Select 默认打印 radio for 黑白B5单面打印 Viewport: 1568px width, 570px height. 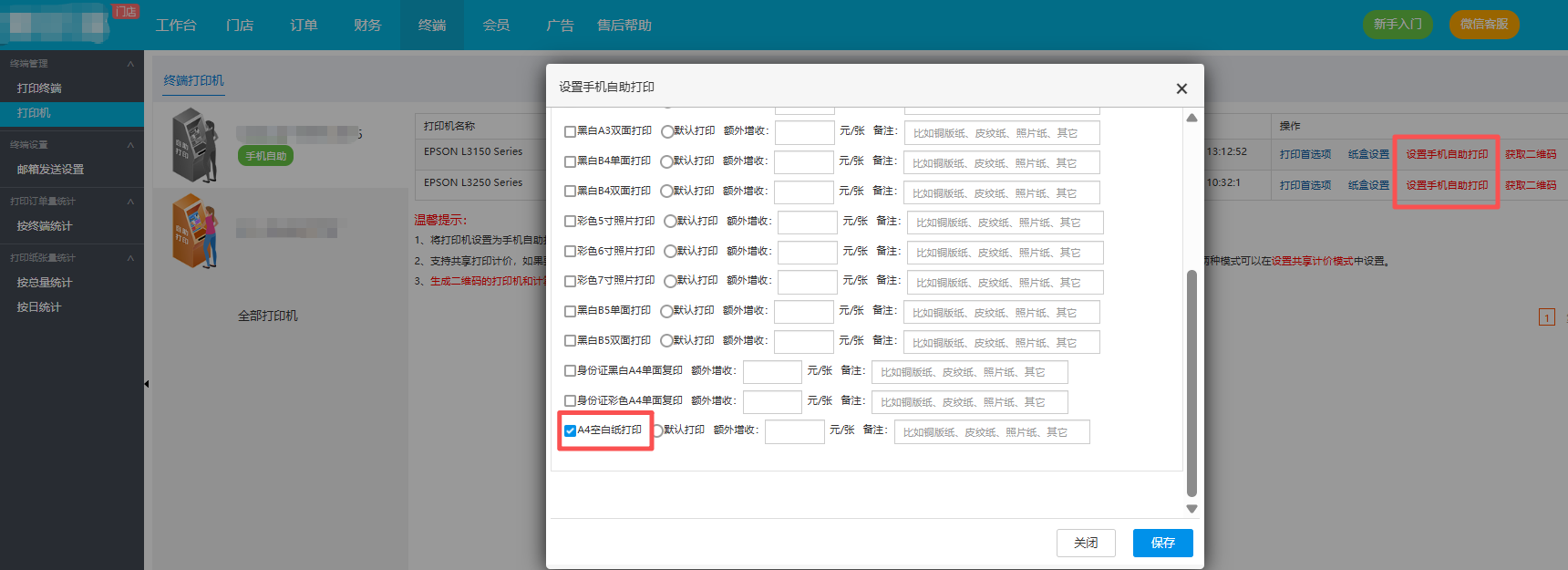click(666, 313)
